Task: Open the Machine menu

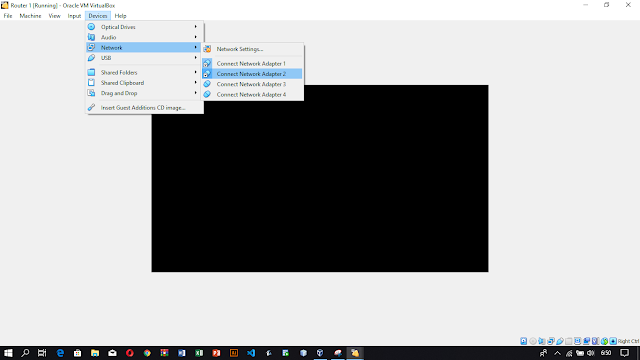Action: (30, 16)
